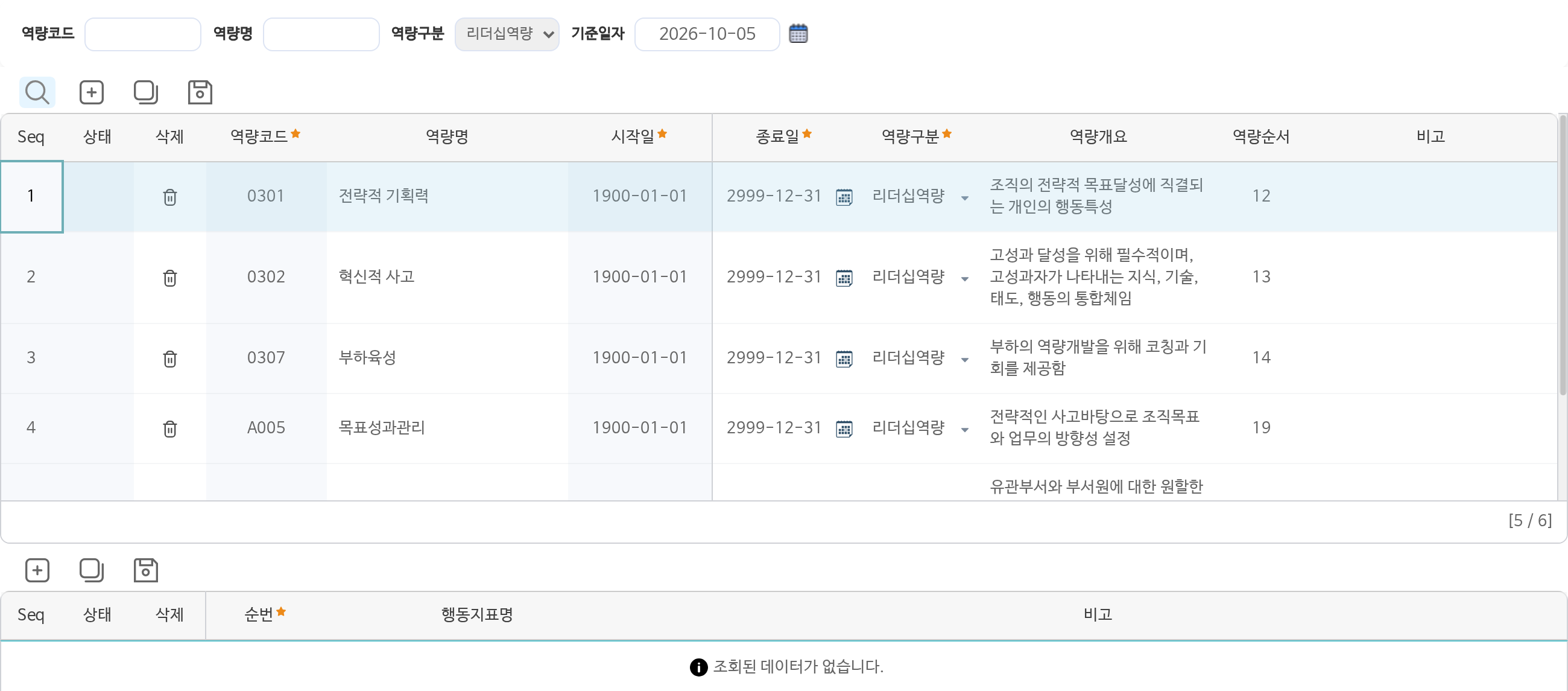This screenshot has height=691, width=1568.
Task: Save lower 행동지표 grid with disk icon
Action: tap(145, 570)
